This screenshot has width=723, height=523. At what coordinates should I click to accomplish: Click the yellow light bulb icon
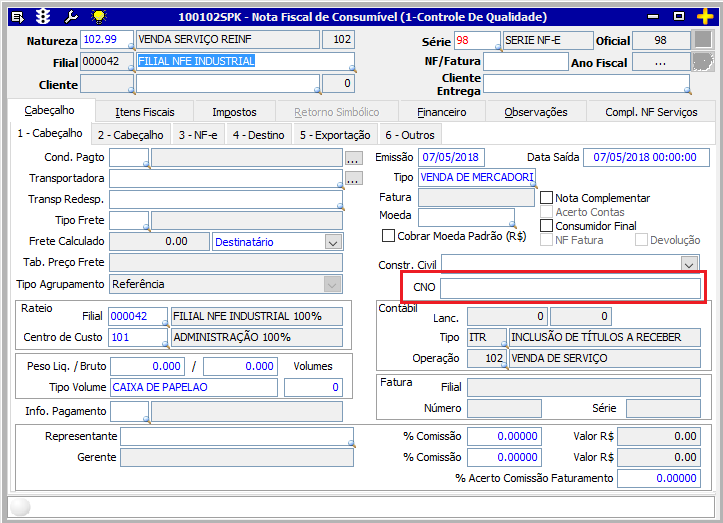[x=97, y=16]
